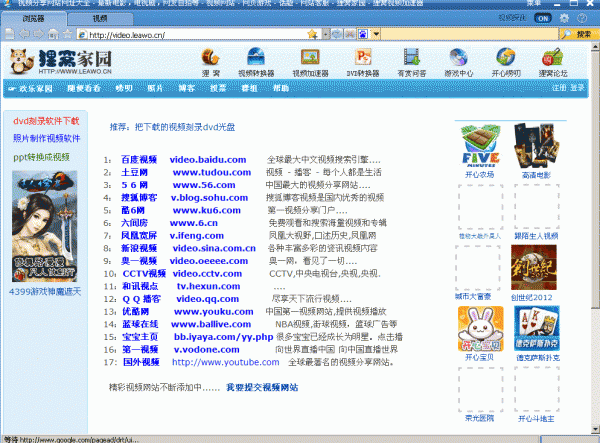Click 我要提交视频网站 submit link

pos(262,387)
